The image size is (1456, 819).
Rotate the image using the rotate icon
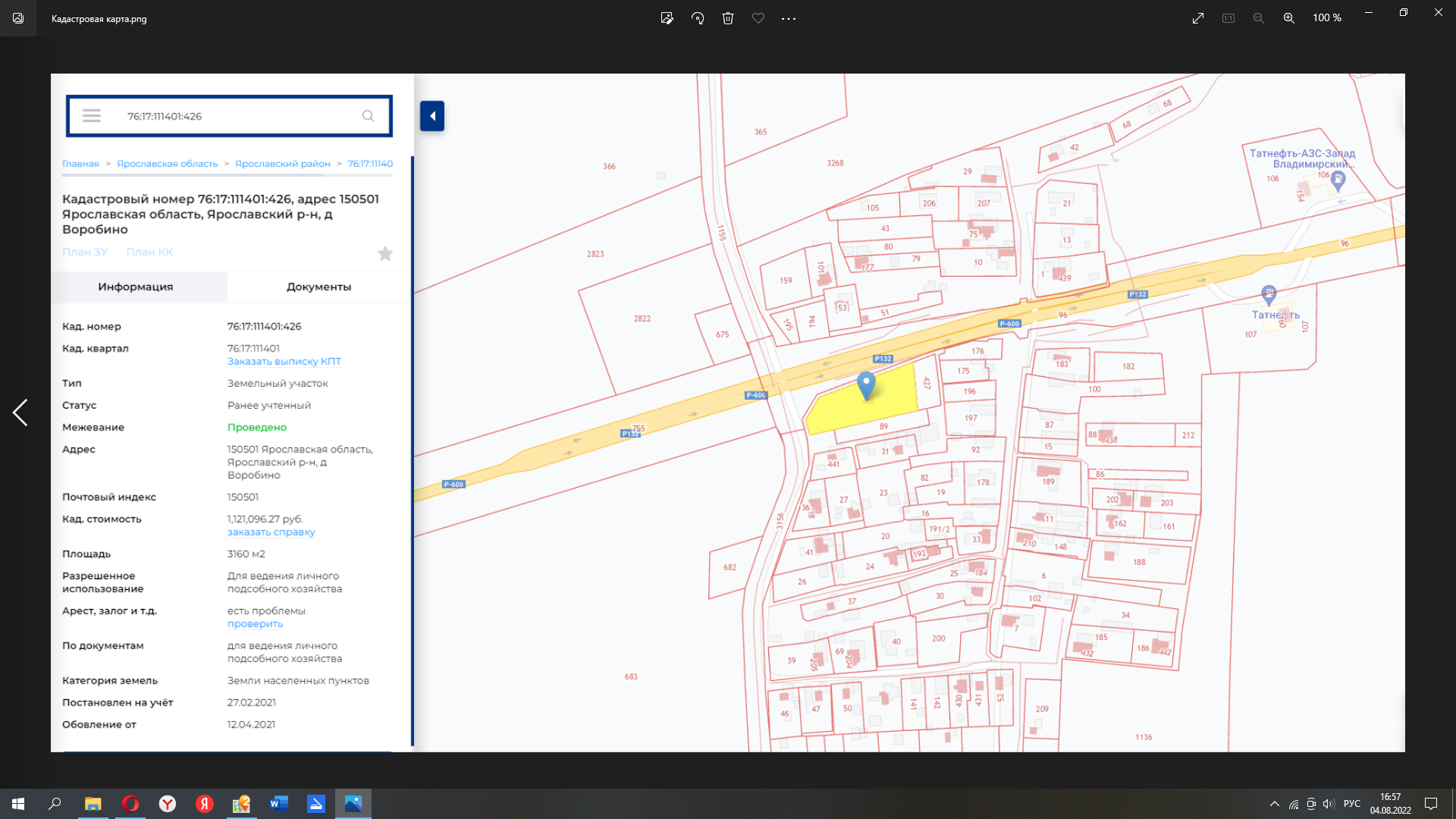[698, 18]
